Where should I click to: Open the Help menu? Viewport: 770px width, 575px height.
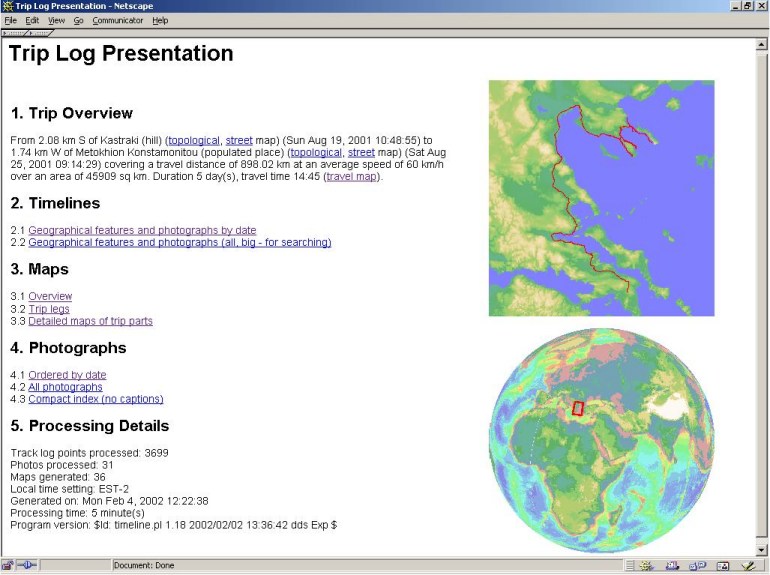tap(160, 20)
